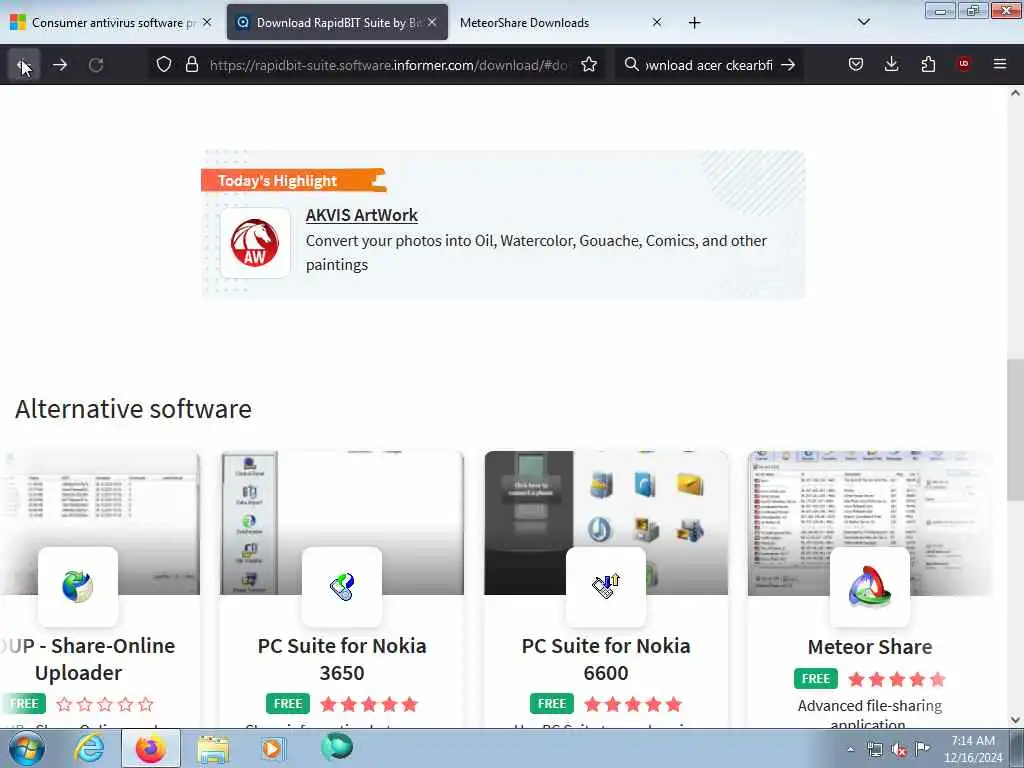Image resolution: width=1024 pixels, height=768 pixels.
Task: Select the Download RapidBIT Suite tab
Action: [338, 23]
